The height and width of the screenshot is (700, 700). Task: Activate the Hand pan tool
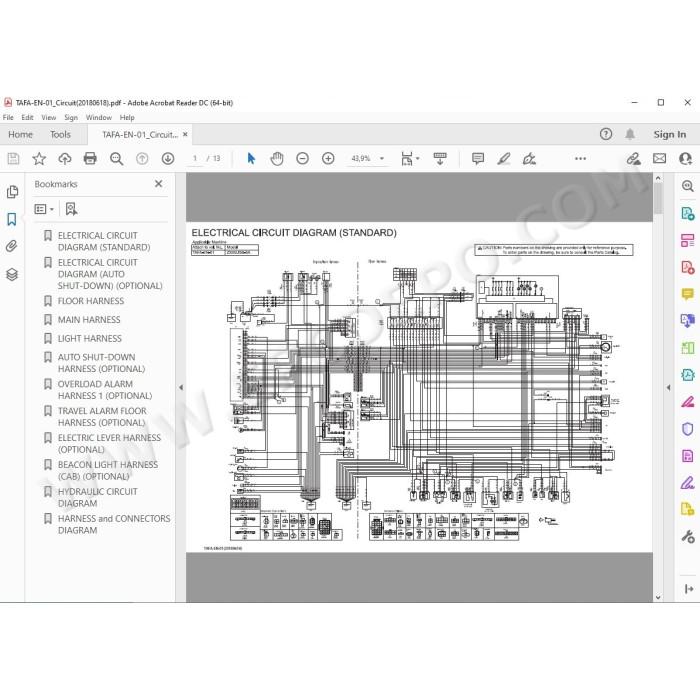[x=277, y=158]
